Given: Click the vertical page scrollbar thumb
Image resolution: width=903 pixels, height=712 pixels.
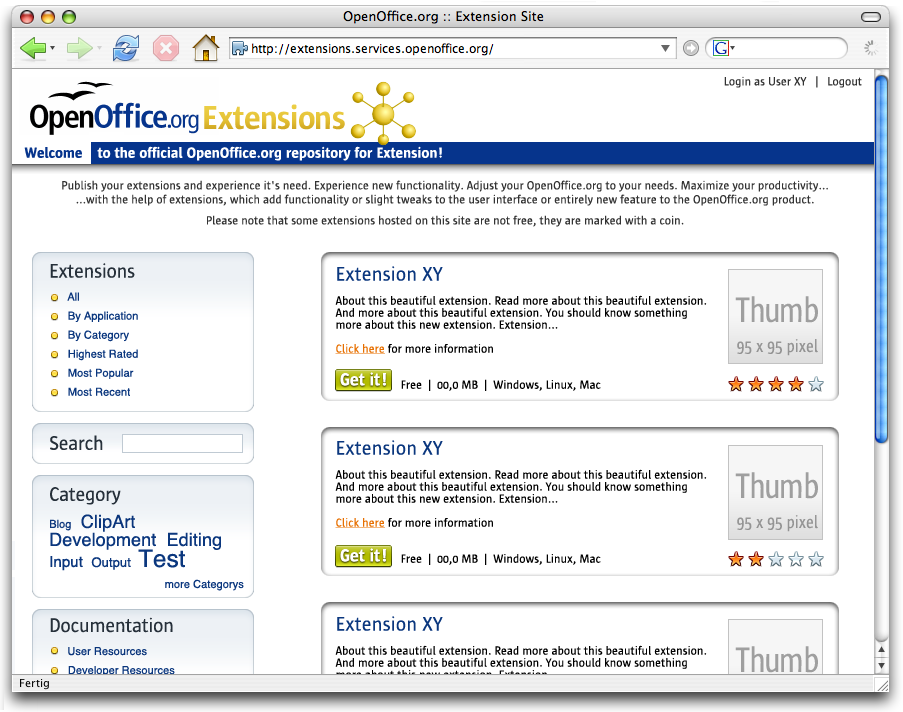Looking at the screenshot, I should pyautogui.click(x=881, y=258).
